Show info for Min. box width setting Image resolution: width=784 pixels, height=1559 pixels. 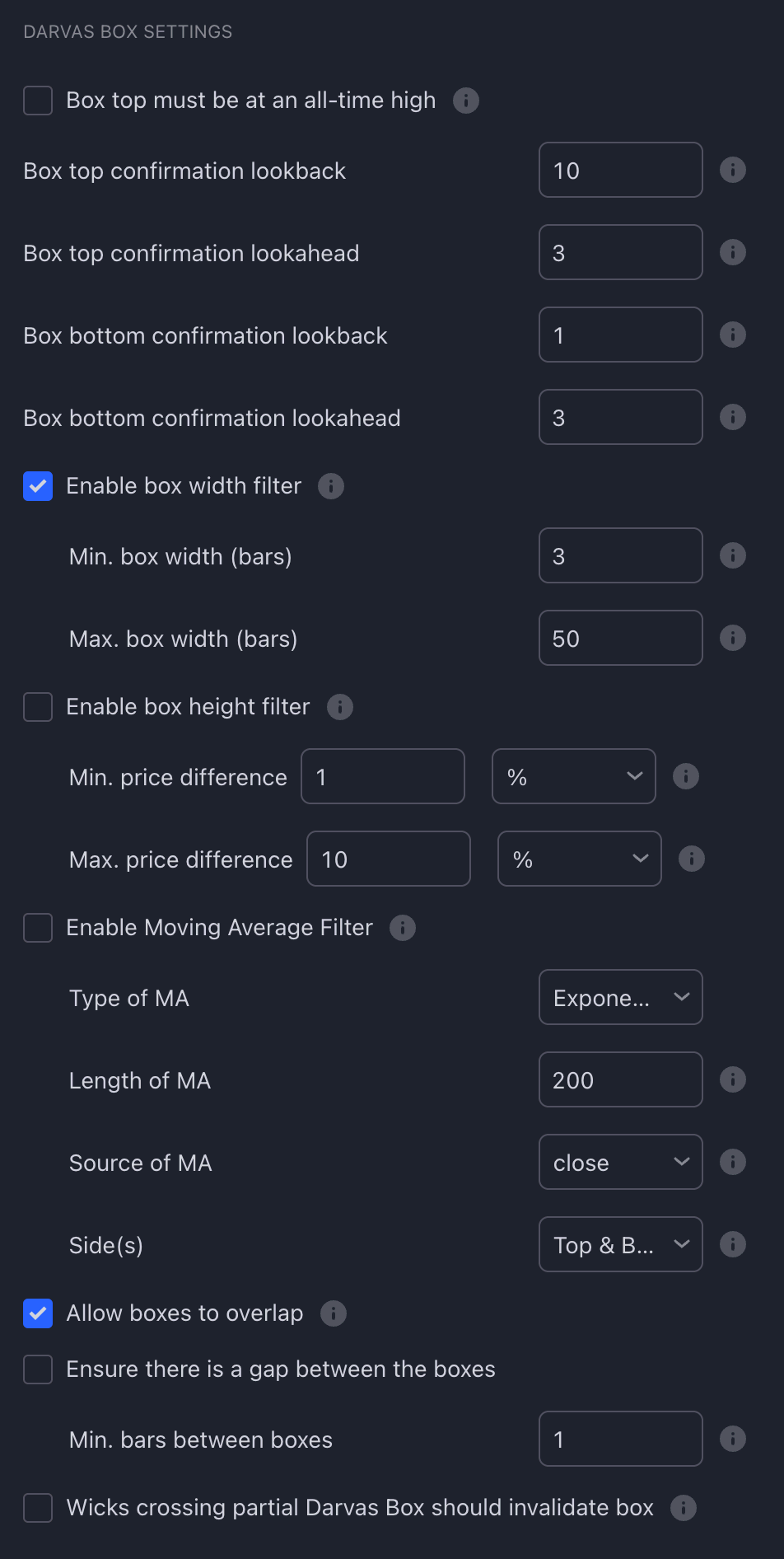click(x=732, y=555)
